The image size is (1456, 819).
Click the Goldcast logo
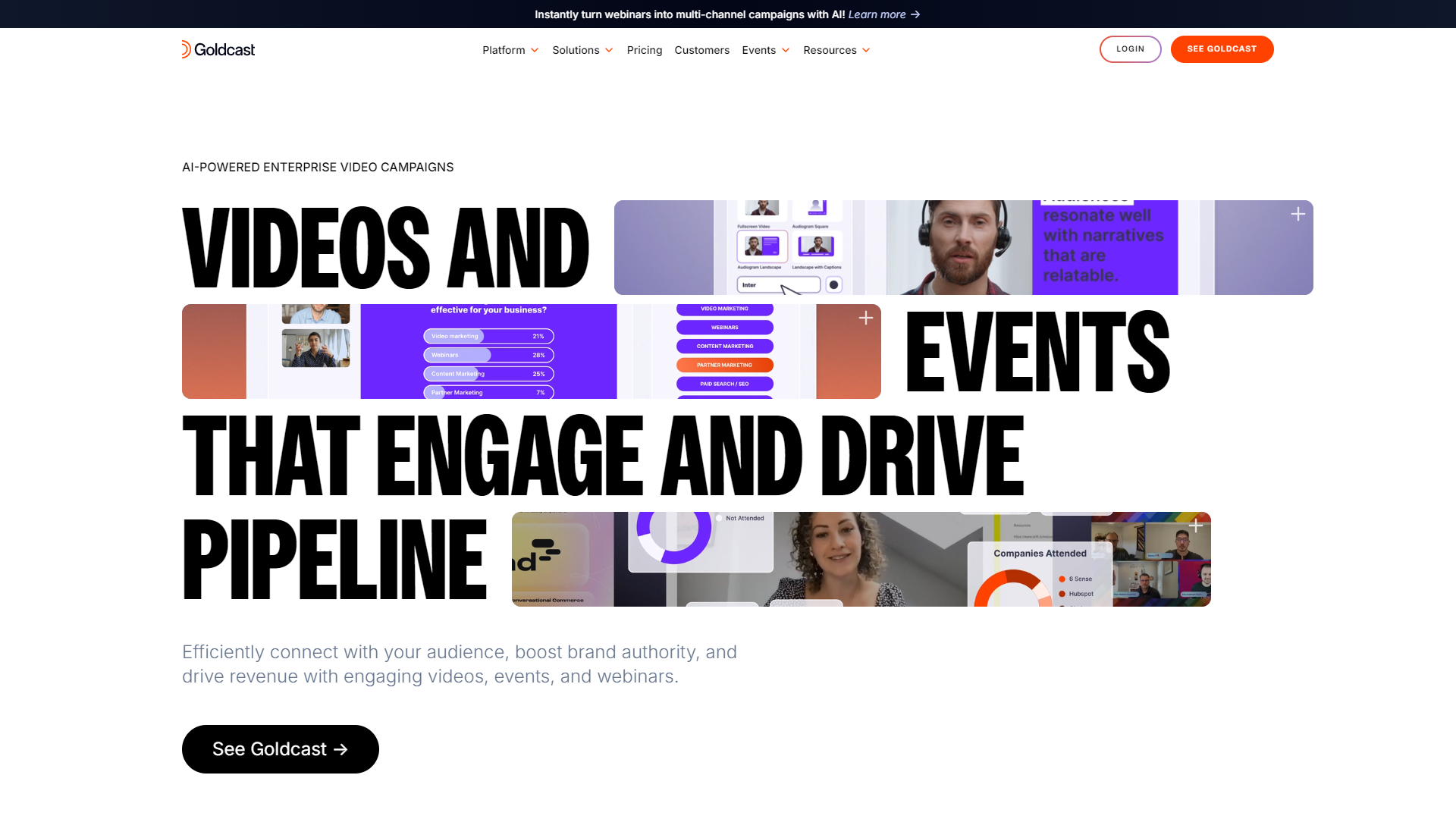pos(218,49)
